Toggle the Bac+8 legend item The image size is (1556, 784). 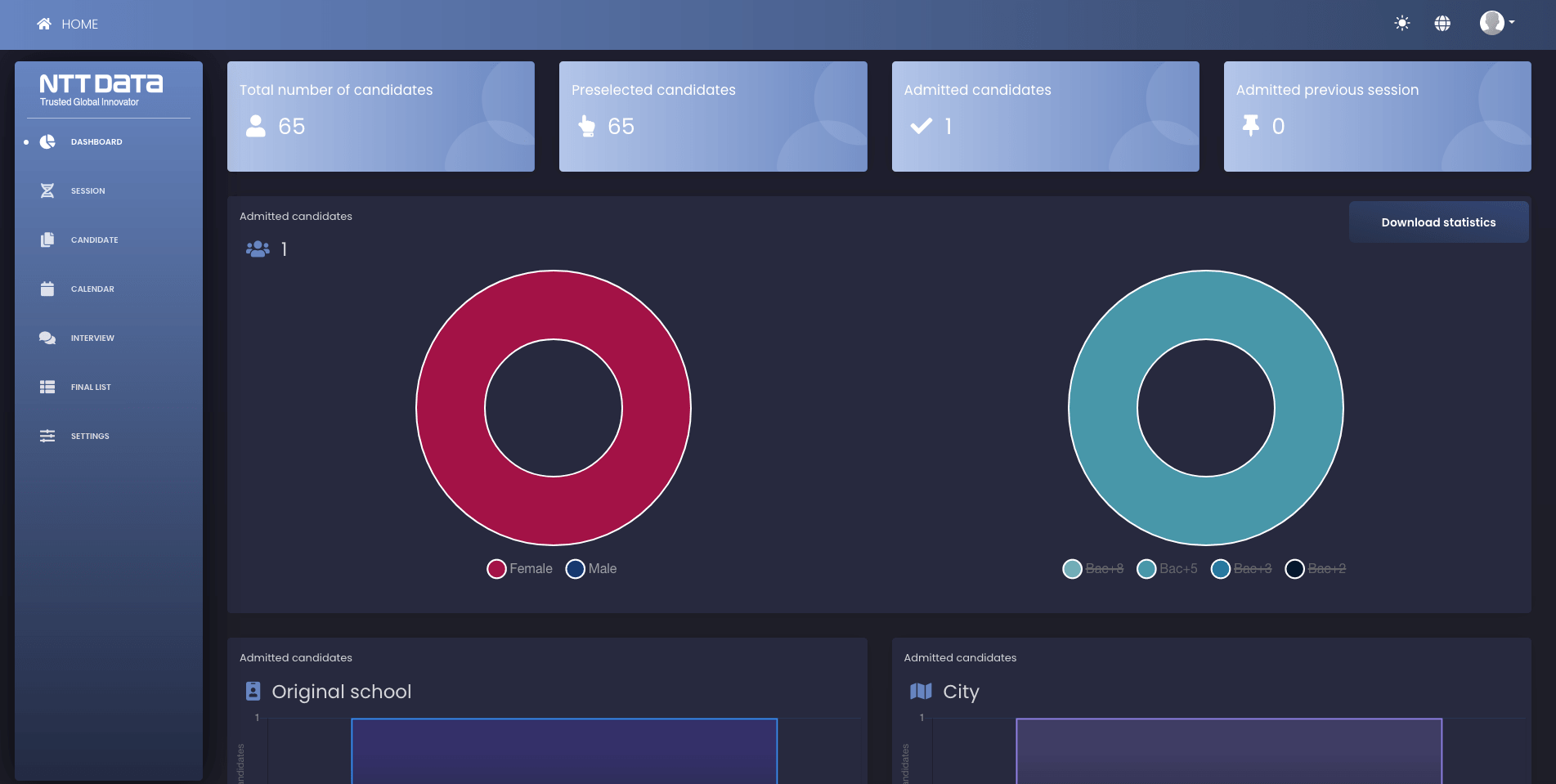pyautogui.click(x=1092, y=569)
